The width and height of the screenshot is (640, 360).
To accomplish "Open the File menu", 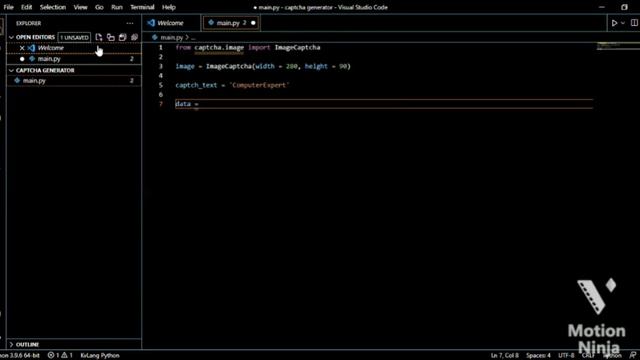I will pos(8,7).
